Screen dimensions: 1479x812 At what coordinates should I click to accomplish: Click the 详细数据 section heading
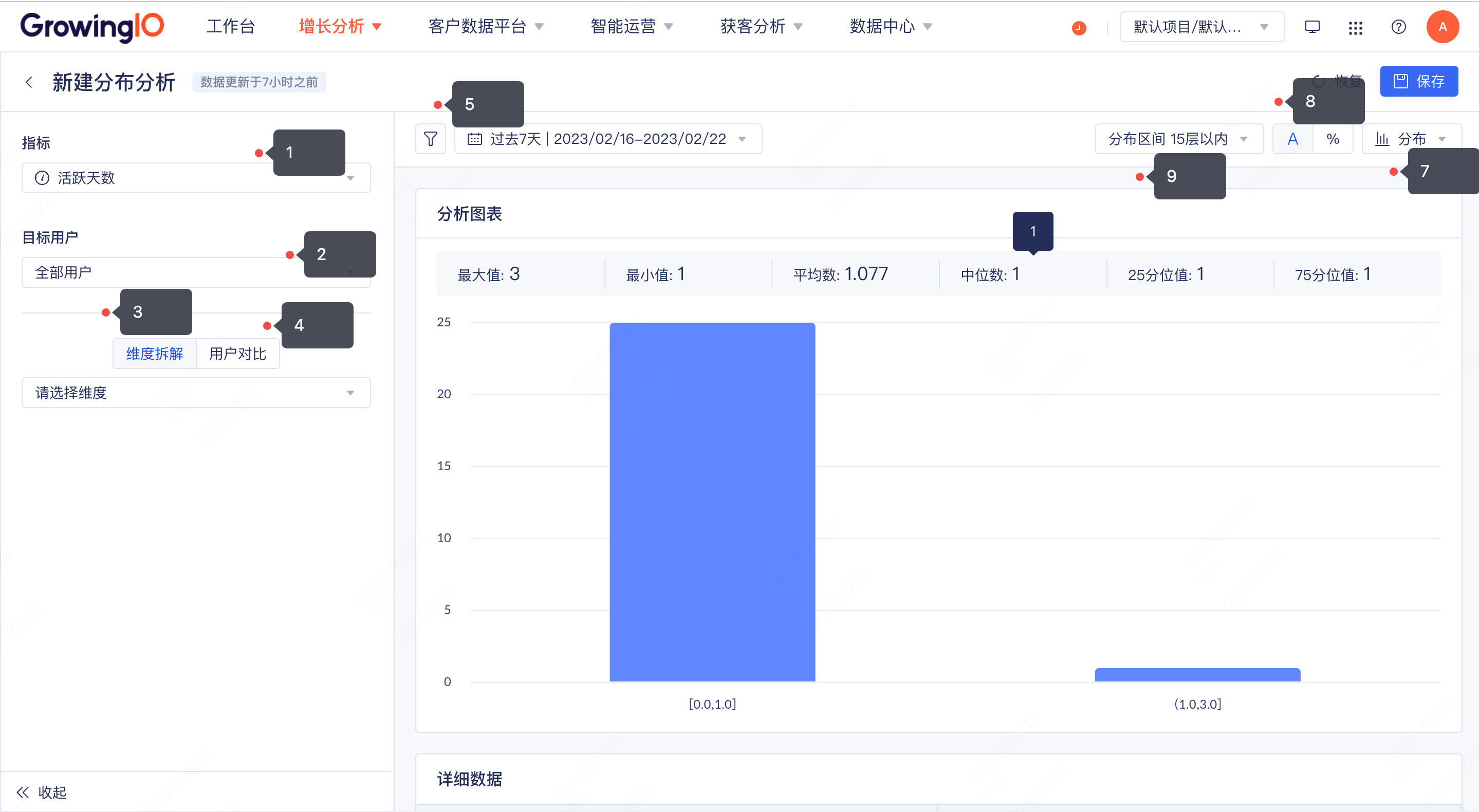(x=470, y=779)
